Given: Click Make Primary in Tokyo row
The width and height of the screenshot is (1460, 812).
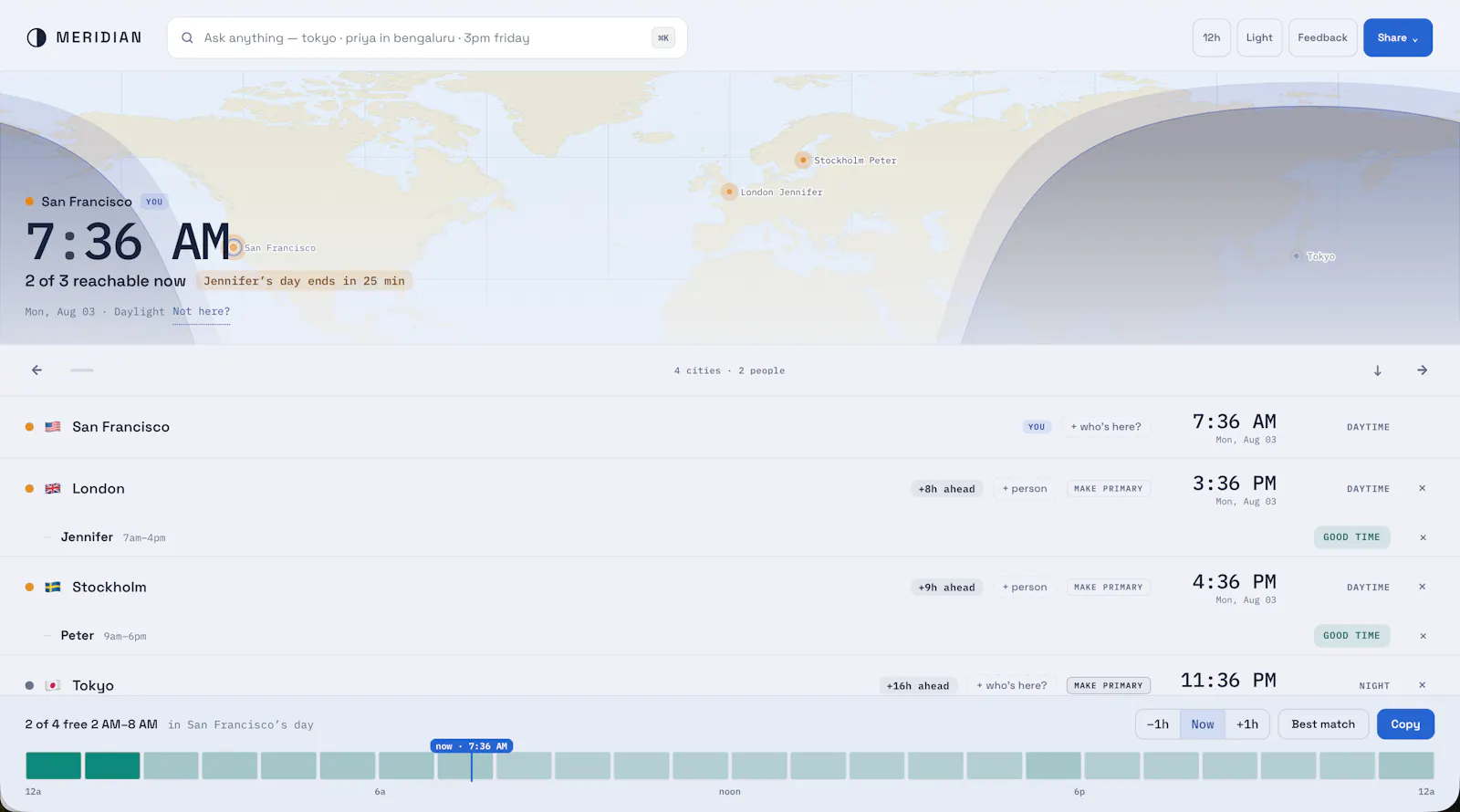Looking at the screenshot, I should [1109, 686].
